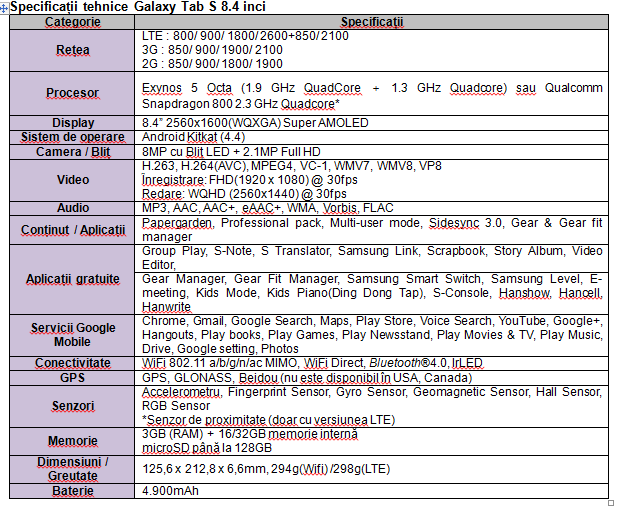
Task: Select the 'Sistem de operare' cell
Action: [72, 137]
